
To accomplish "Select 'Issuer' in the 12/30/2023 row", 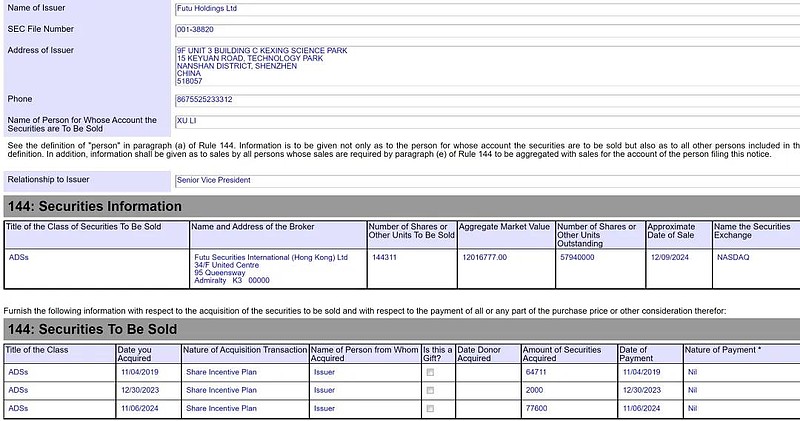I will coord(324,390).
